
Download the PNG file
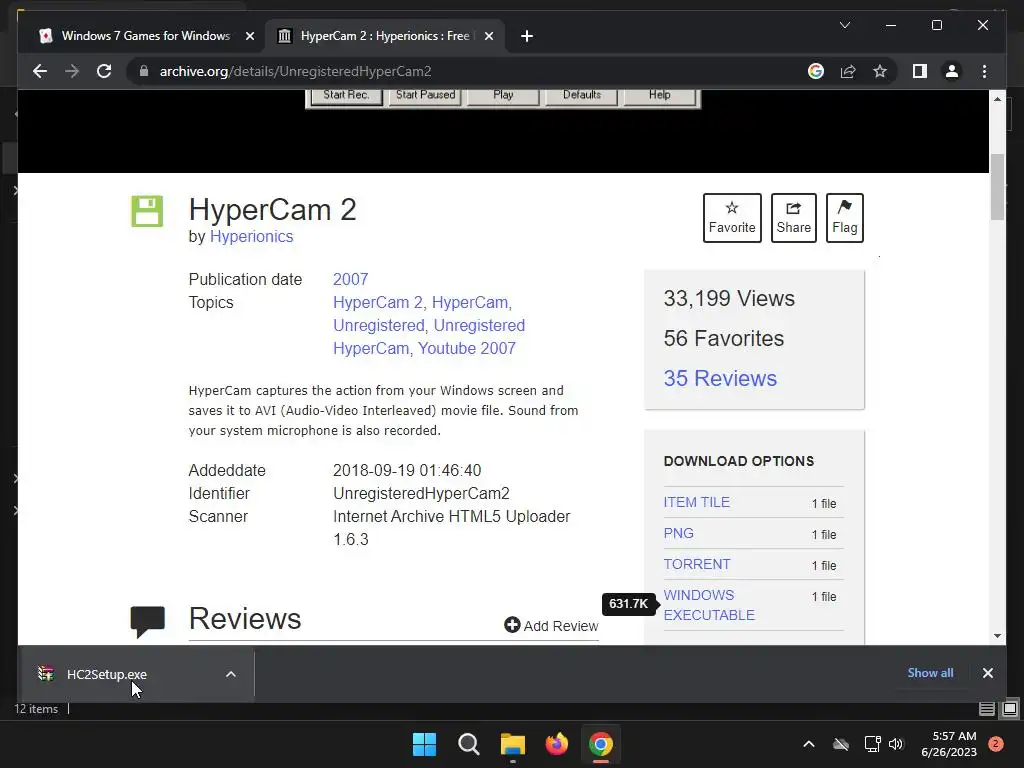679,534
